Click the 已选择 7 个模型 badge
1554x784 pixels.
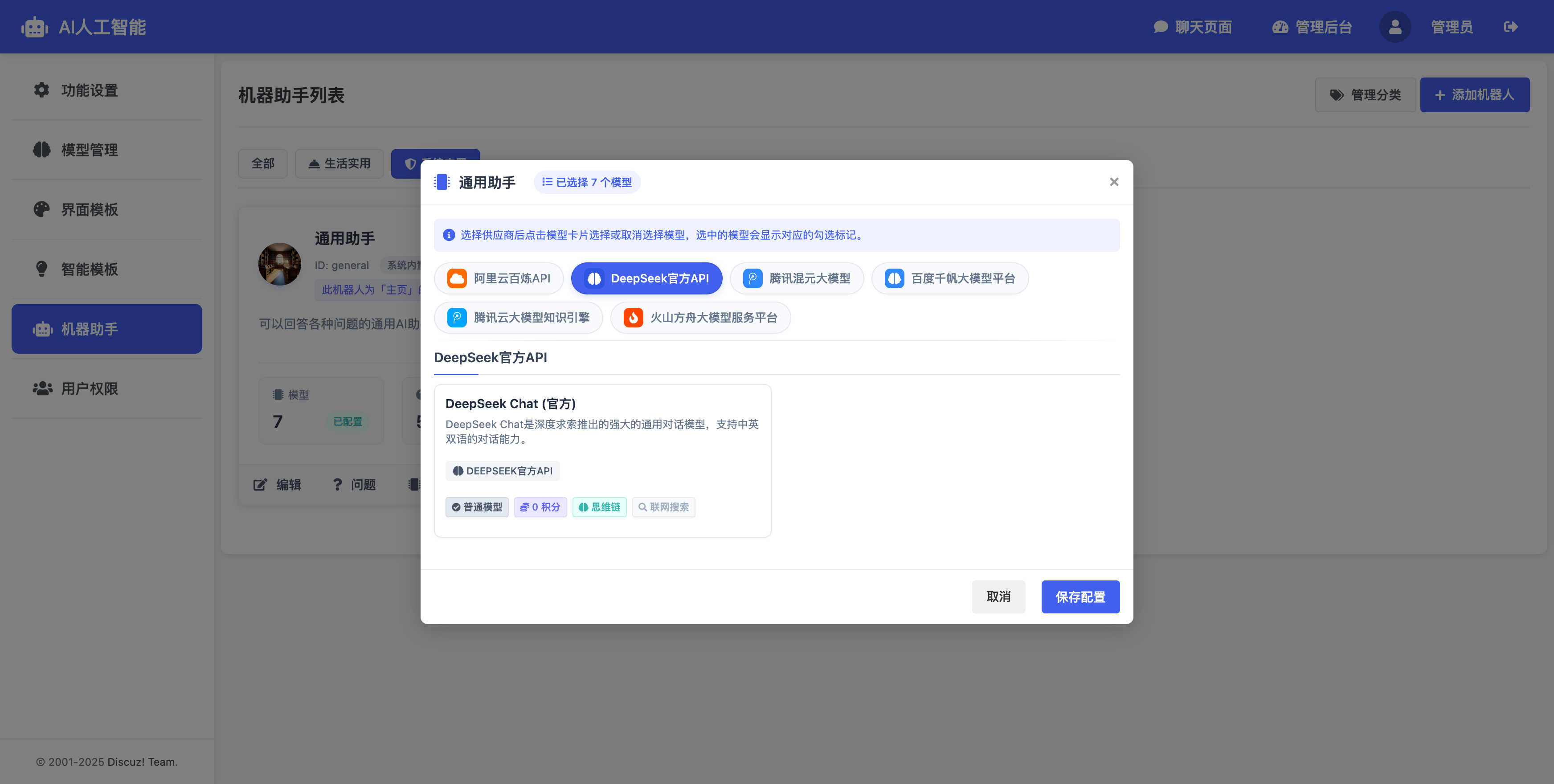(x=587, y=182)
